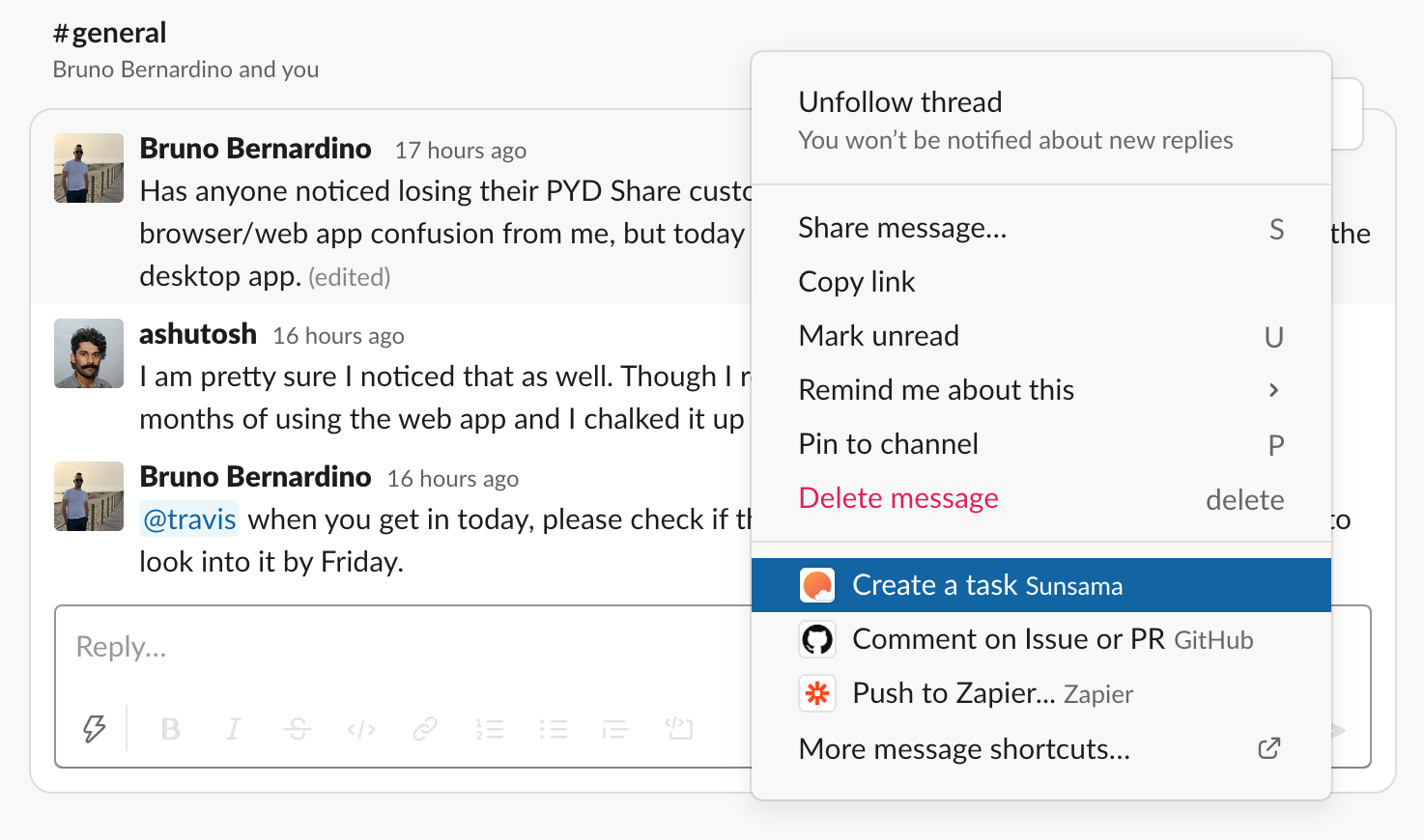Create a bulleted list

(554, 729)
